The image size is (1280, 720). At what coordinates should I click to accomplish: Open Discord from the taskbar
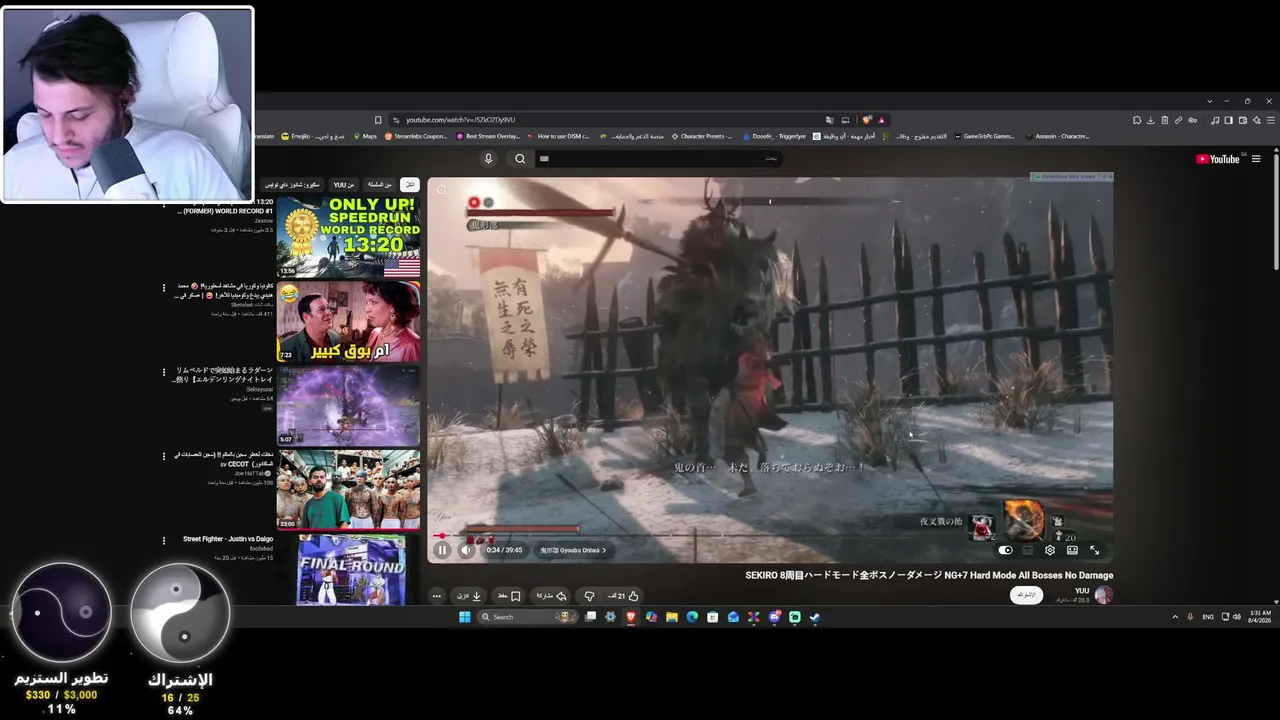coord(774,617)
